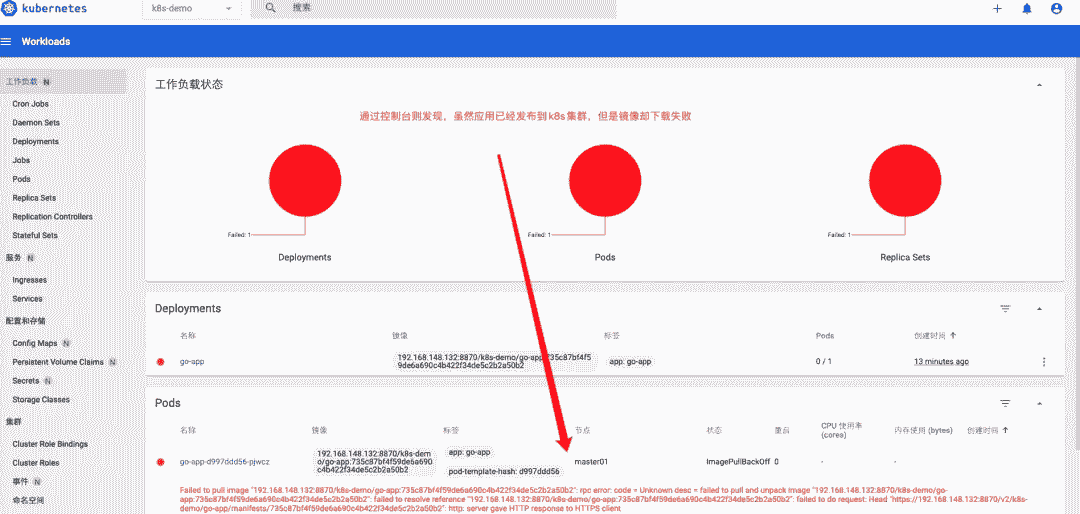Collapse the Pods card

[1039, 403]
